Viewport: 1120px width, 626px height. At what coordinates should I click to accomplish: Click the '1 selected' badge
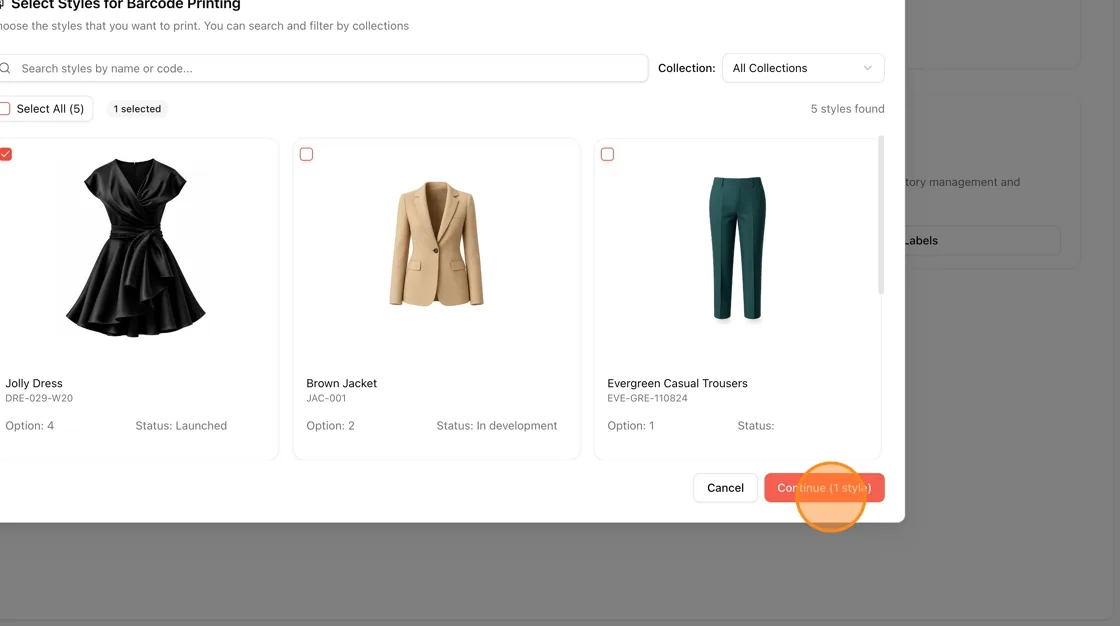pyautogui.click(x=137, y=109)
